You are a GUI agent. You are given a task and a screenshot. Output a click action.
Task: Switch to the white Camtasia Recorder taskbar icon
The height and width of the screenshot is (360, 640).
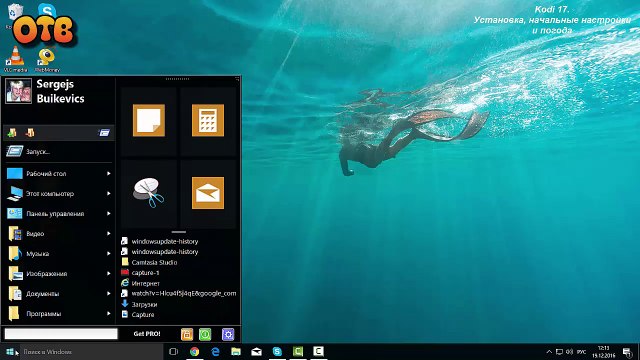[318, 352]
